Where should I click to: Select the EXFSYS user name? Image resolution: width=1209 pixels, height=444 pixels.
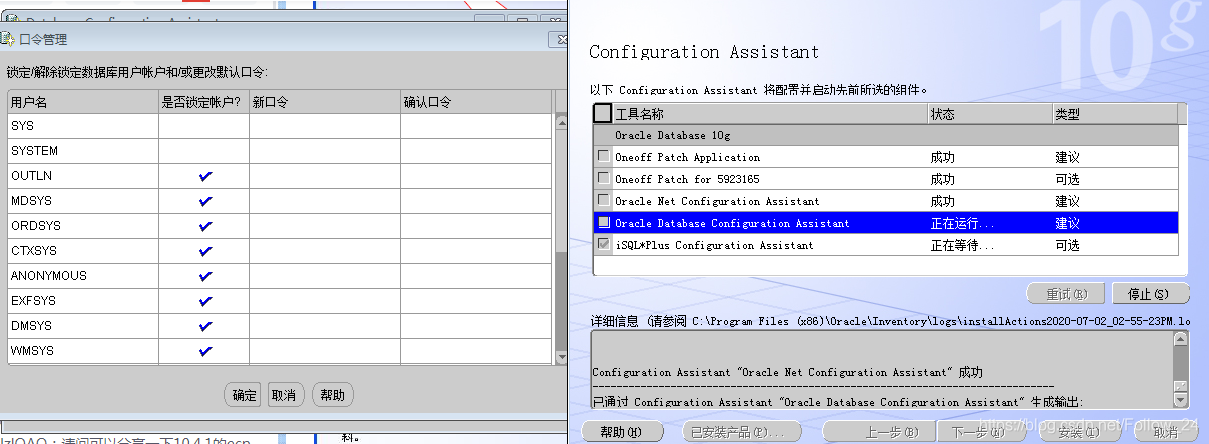(33, 301)
